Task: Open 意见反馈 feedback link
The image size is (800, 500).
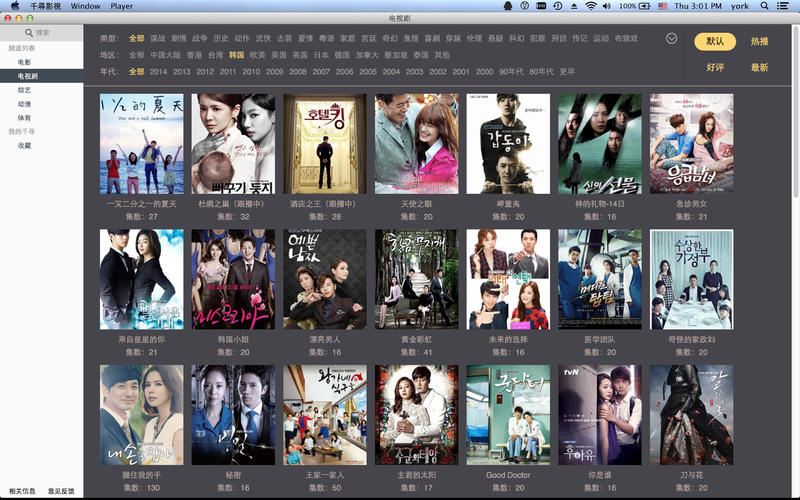Action: point(61,491)
